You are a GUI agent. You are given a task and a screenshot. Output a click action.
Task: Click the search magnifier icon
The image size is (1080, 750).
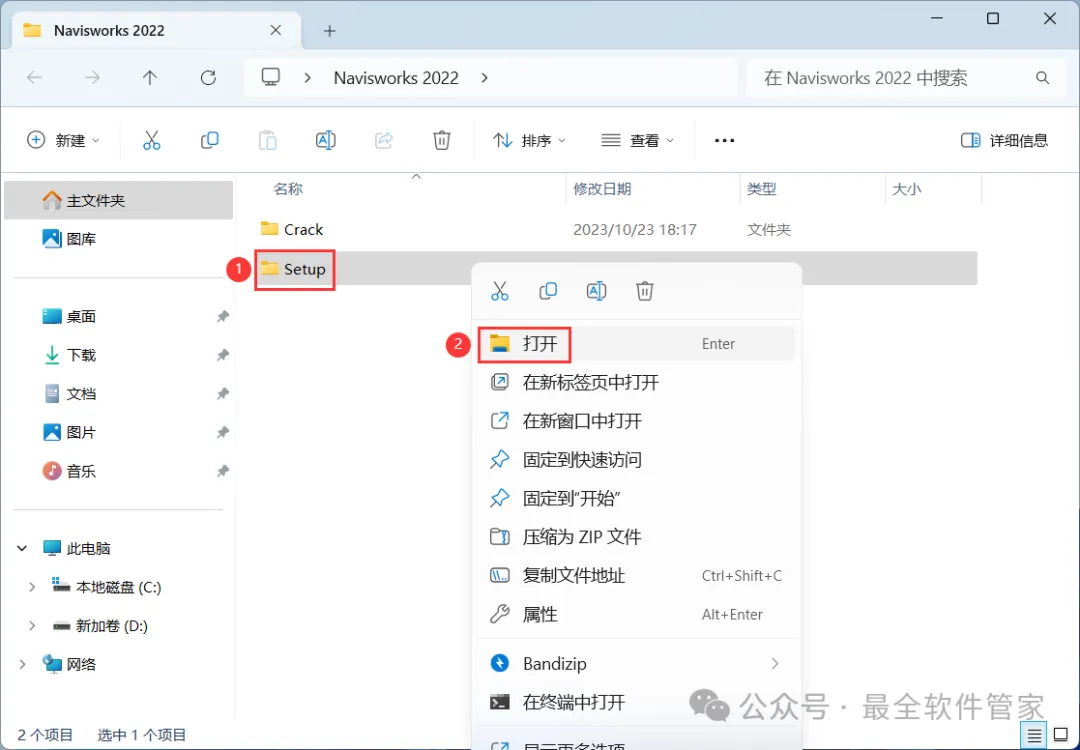1042,78
